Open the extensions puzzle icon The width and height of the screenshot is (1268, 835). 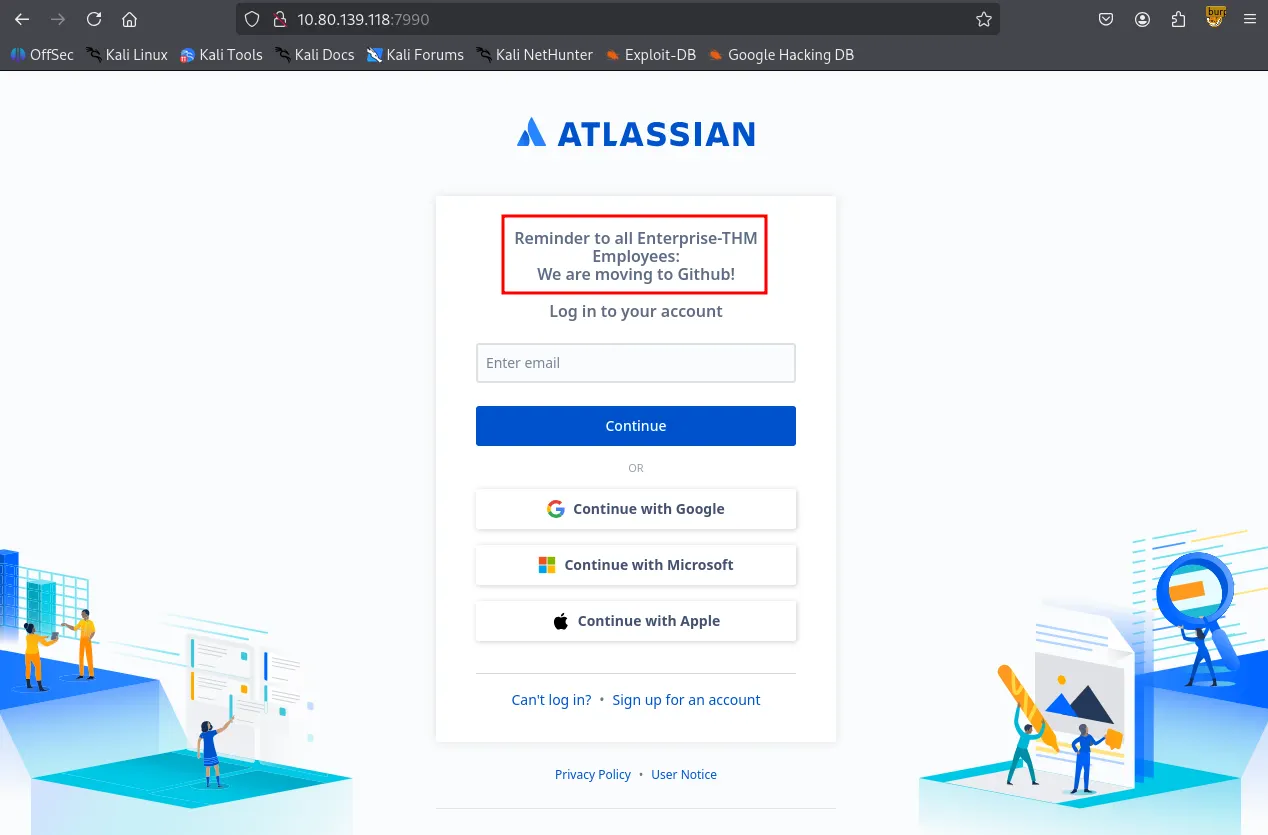point(1179,19)
